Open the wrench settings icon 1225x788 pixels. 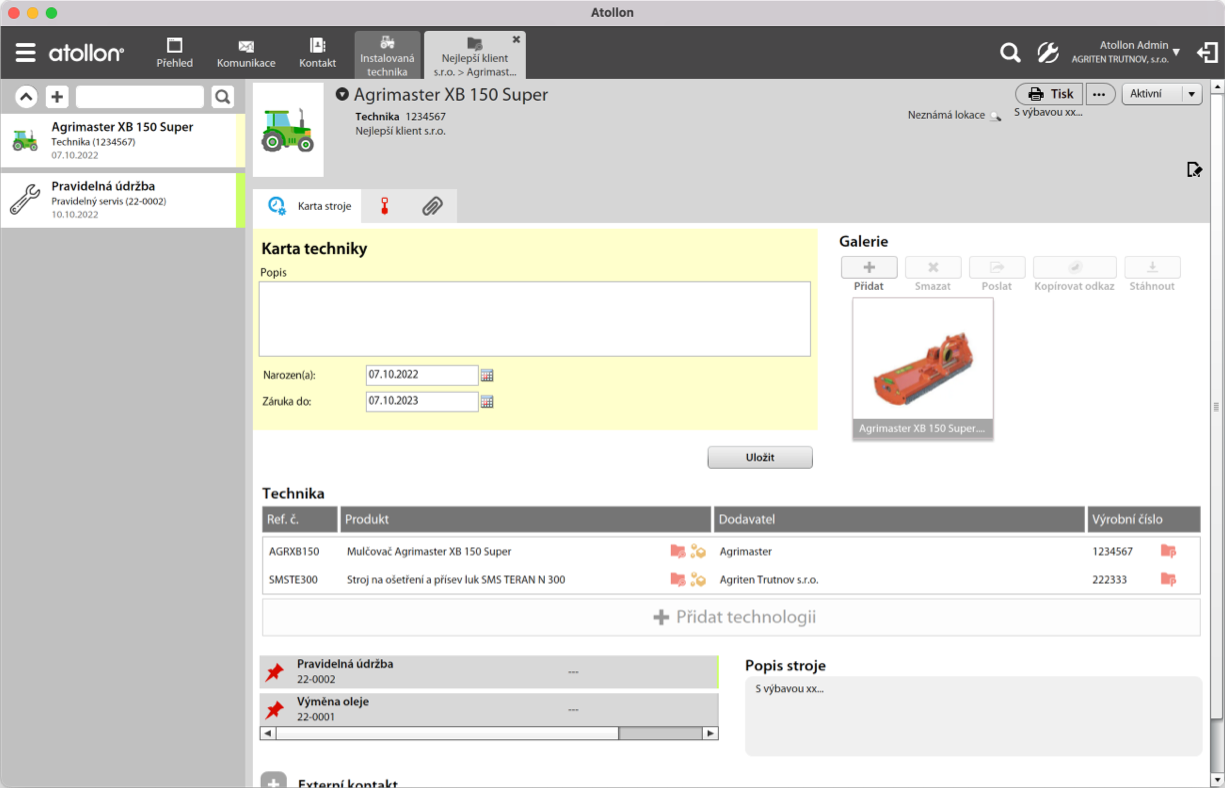[1047, 53]
